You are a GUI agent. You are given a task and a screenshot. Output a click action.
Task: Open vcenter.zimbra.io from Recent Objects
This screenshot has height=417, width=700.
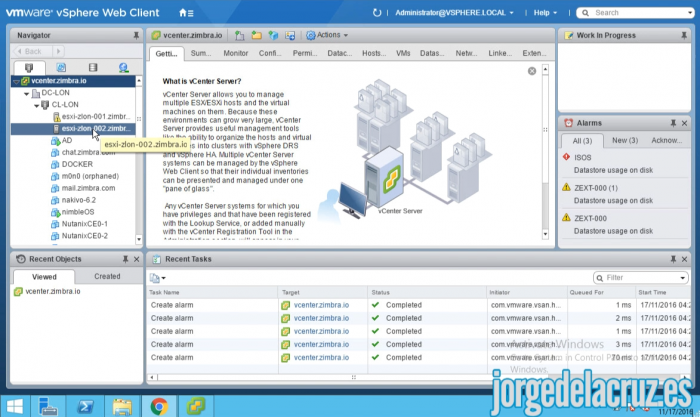(53, 291)
